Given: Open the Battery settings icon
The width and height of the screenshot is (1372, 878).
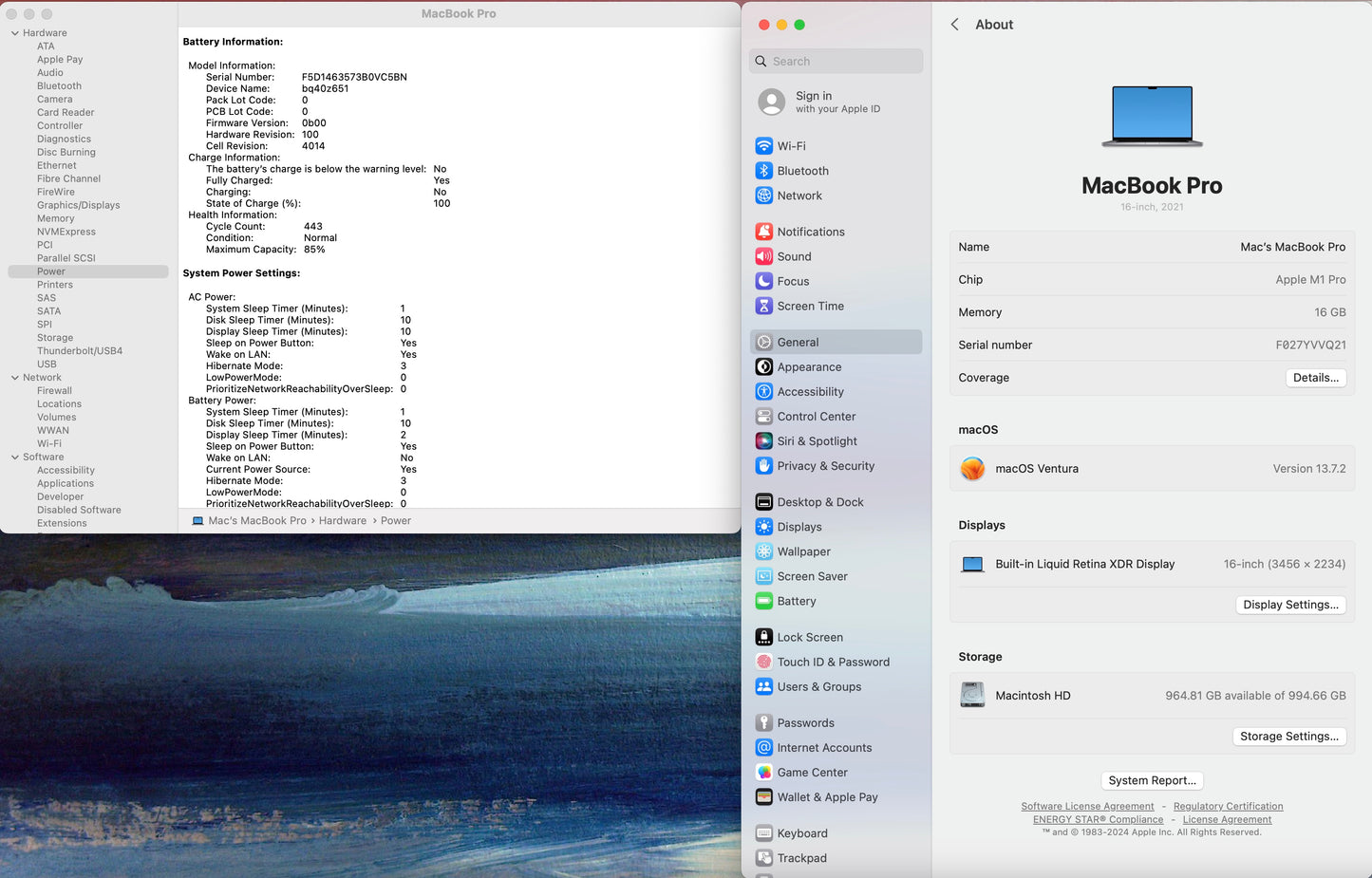Looking at the screenshot, I should pos(764,601).
